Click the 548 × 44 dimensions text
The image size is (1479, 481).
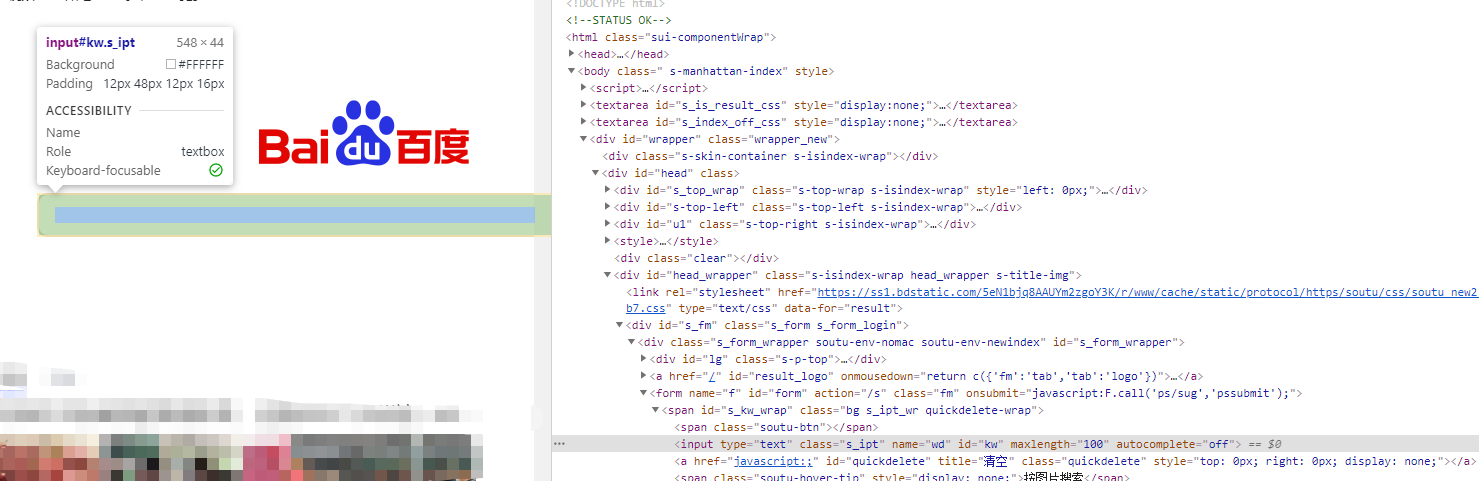(200, 43)
